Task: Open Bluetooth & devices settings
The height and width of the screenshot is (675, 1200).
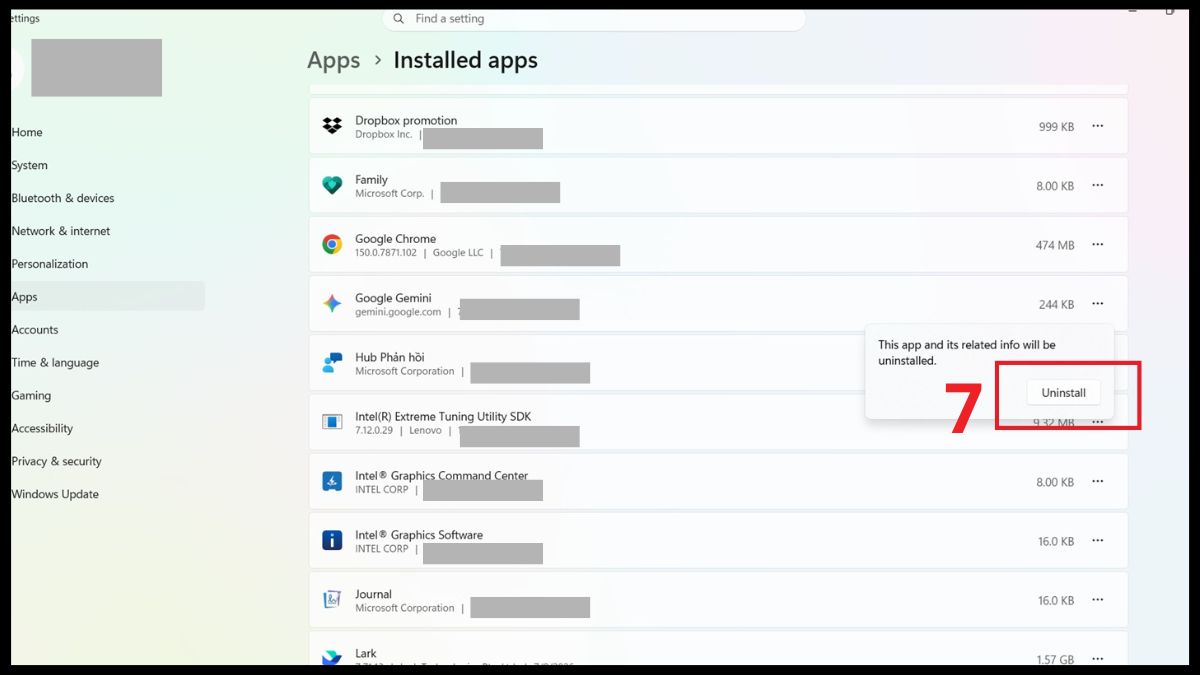Action: tap(62, 198)
